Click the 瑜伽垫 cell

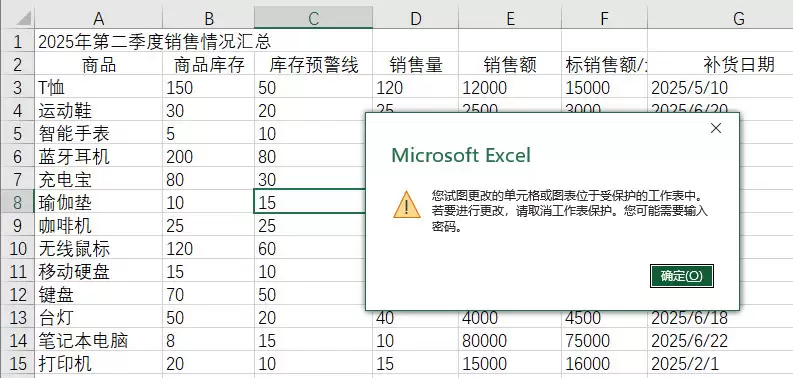pyautogui.click(x=99, y=202)
